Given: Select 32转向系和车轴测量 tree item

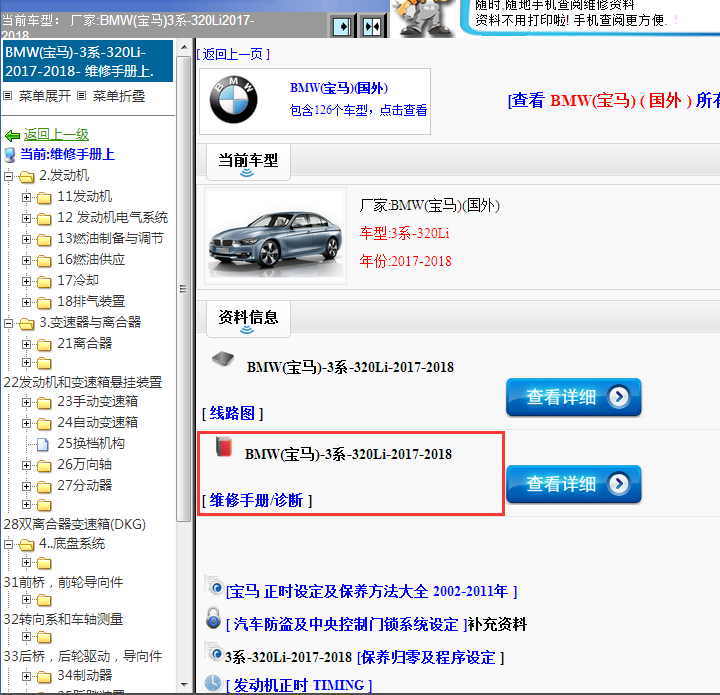Looking at the screenshot, I should coord(63,620).
